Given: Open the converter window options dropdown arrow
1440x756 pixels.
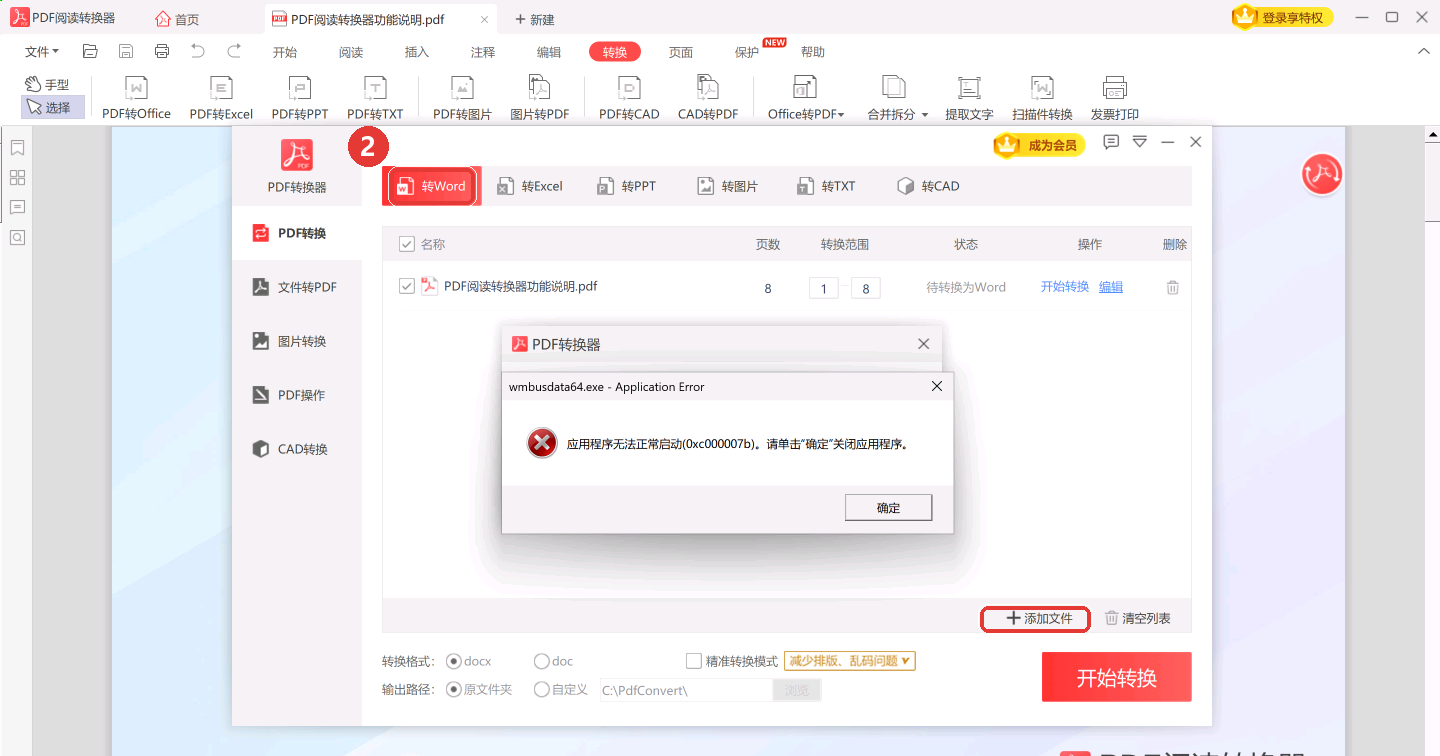Looking at the screenshot, I should (x=1139, y=142).
